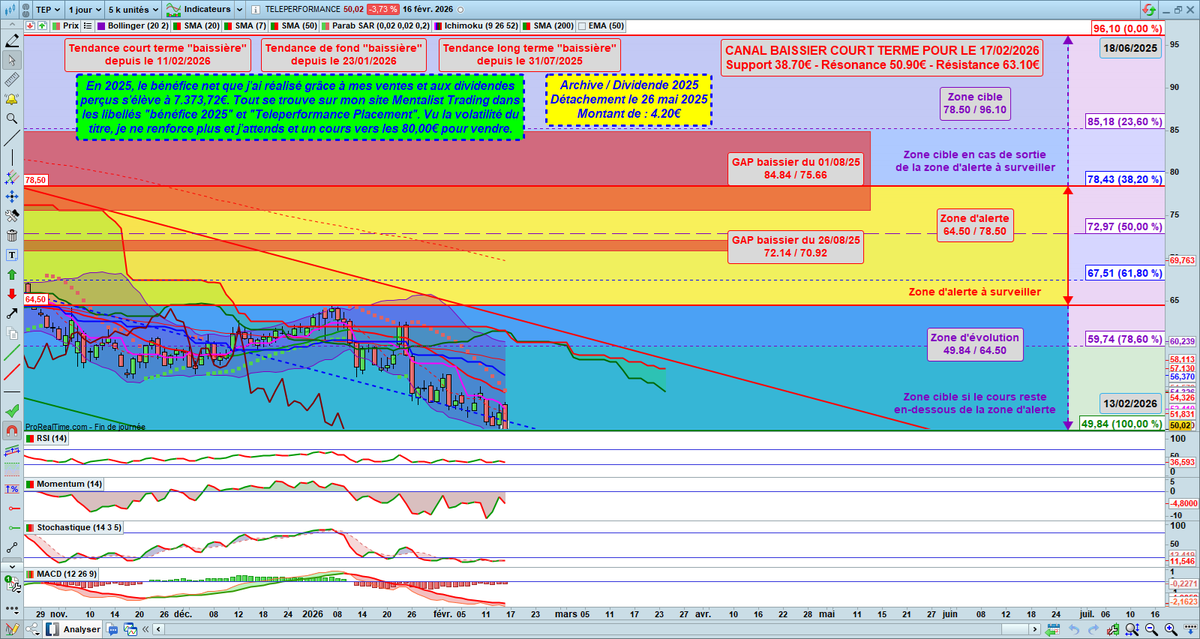The image size is (1200, 639).
Task: Click the red plus price icon
Action: click(30, 25)
